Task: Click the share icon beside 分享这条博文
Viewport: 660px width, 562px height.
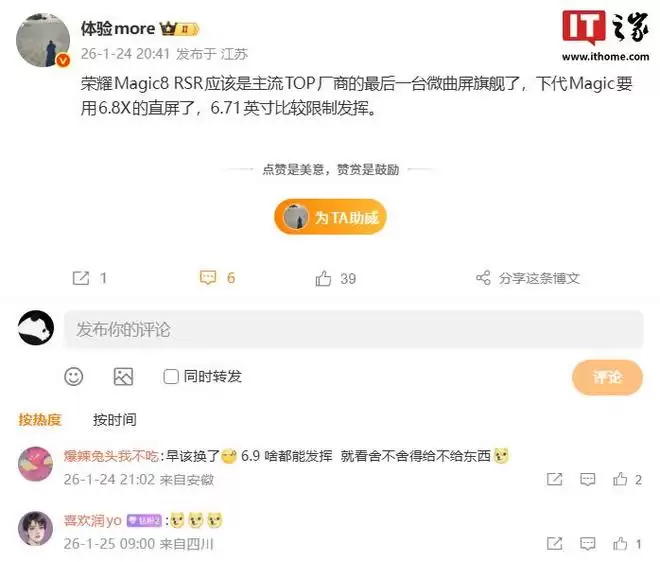Action: tap(483, 278)
